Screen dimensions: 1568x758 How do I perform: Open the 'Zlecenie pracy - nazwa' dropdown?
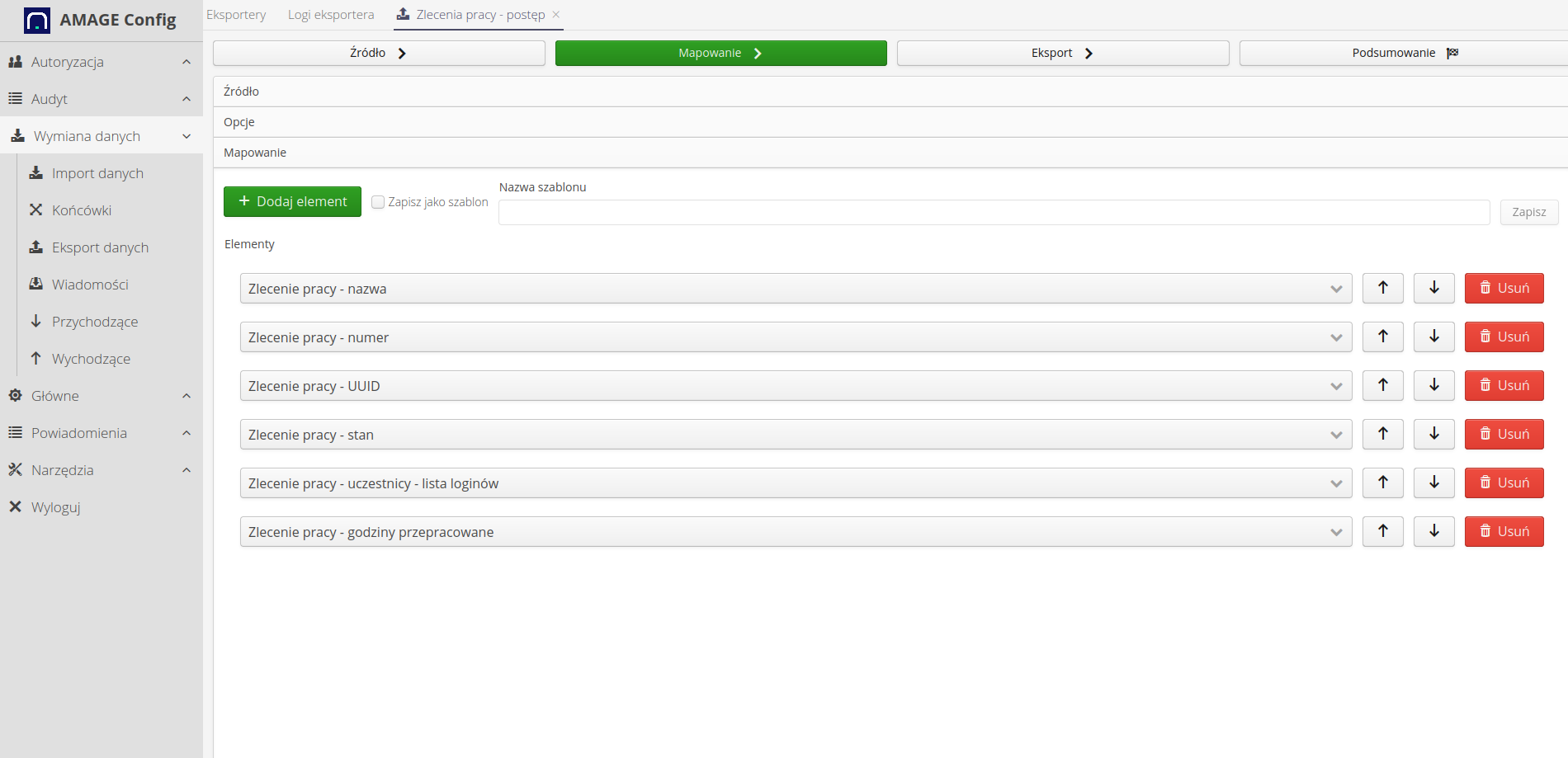click(x=795, y=289)
